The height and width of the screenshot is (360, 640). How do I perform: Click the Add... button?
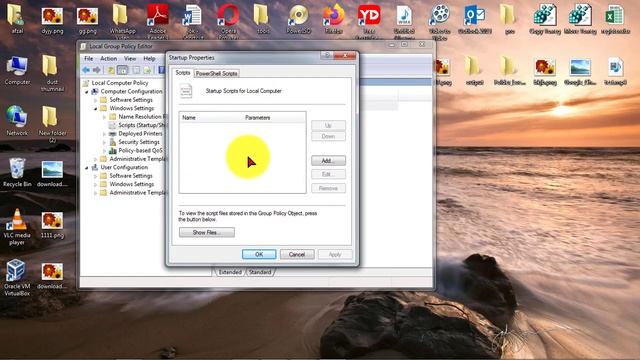click(x=328, y=161)
